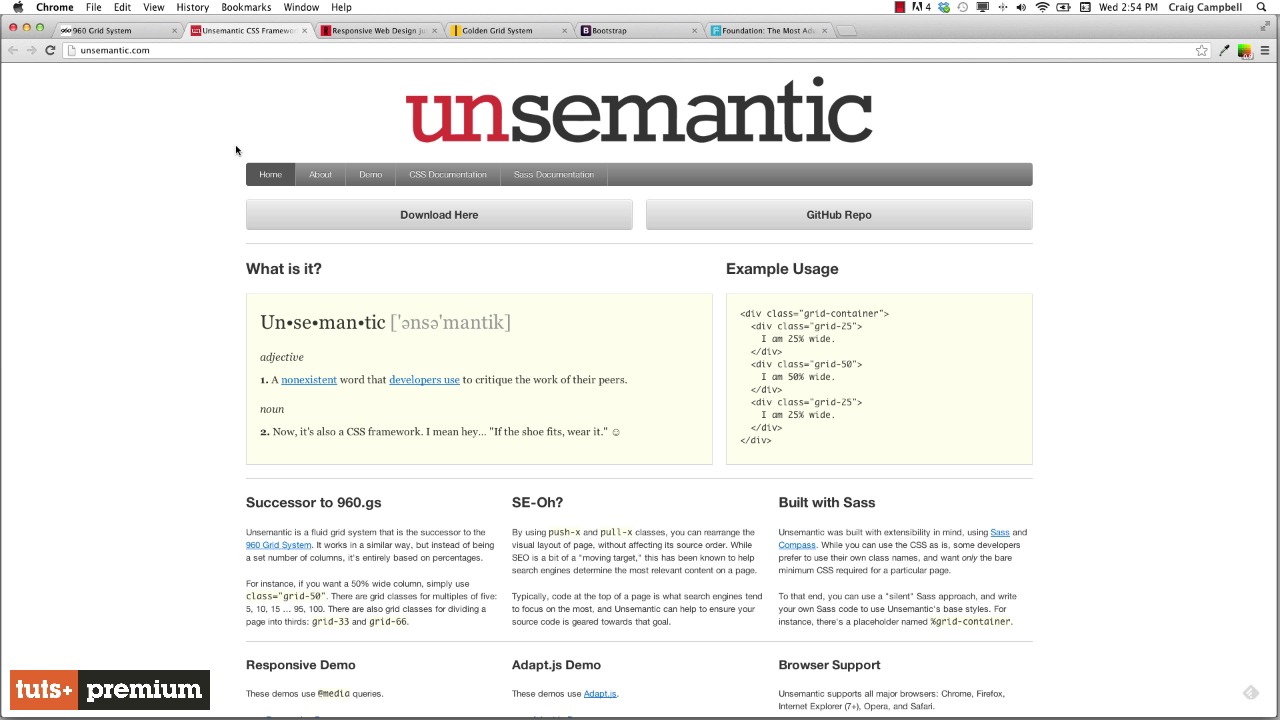Open the Sass link in Built with Sass

[x=1000, y=533]
